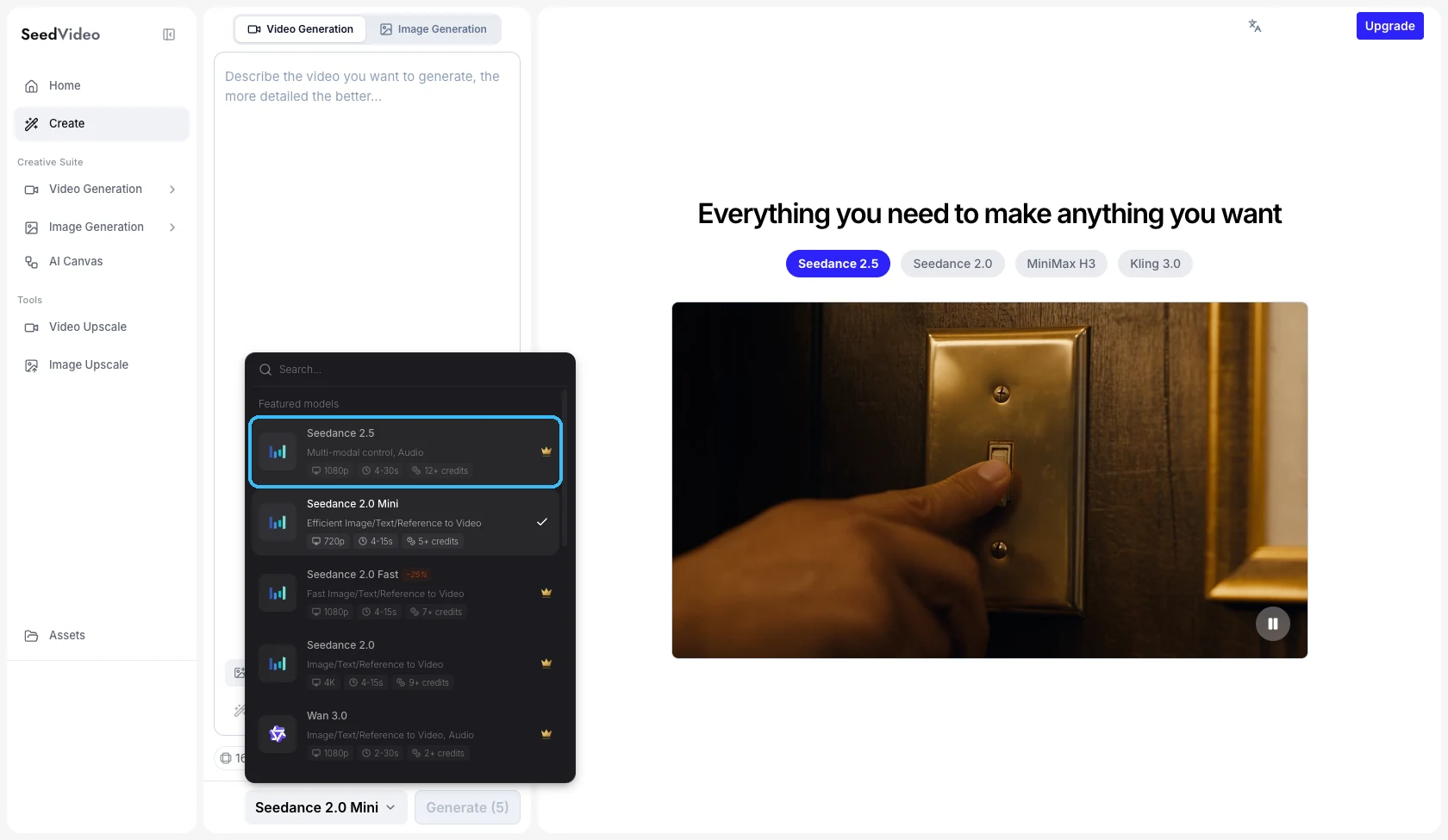Click the Wan 3.0 model logo icon

(x=278, y=734)
